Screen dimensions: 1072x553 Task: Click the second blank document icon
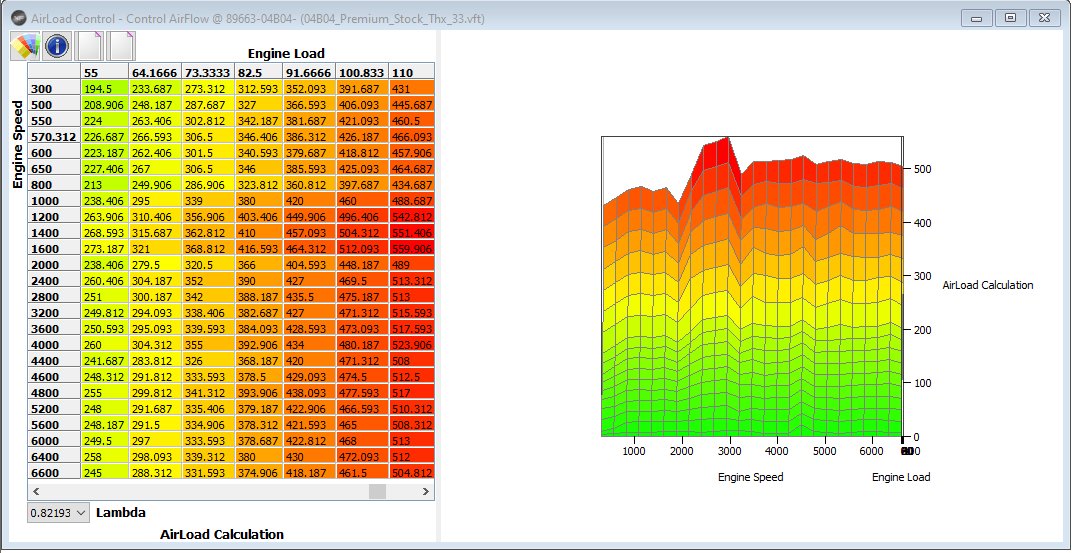click(x=122, y=46)
